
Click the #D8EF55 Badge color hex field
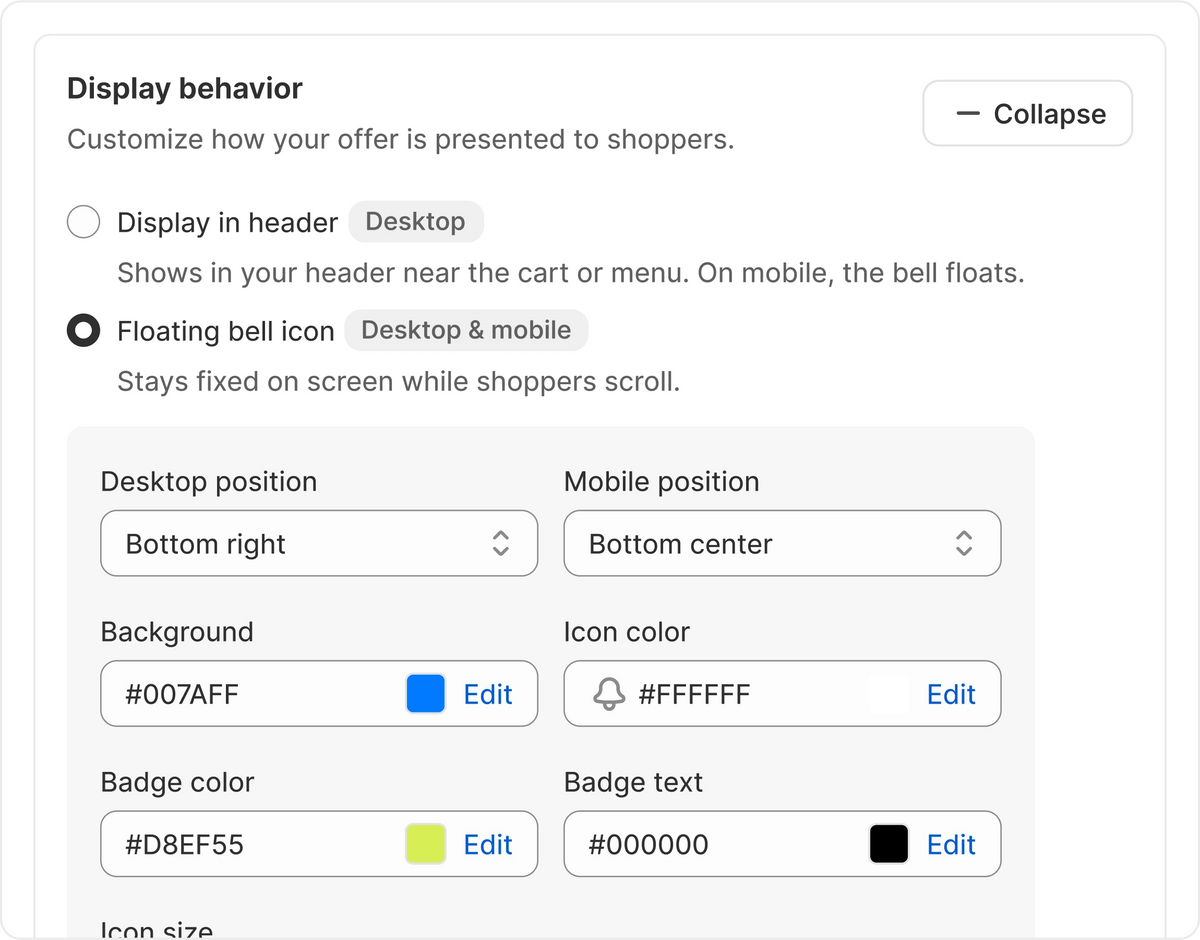pyautogui.click(x=319, y=845)
